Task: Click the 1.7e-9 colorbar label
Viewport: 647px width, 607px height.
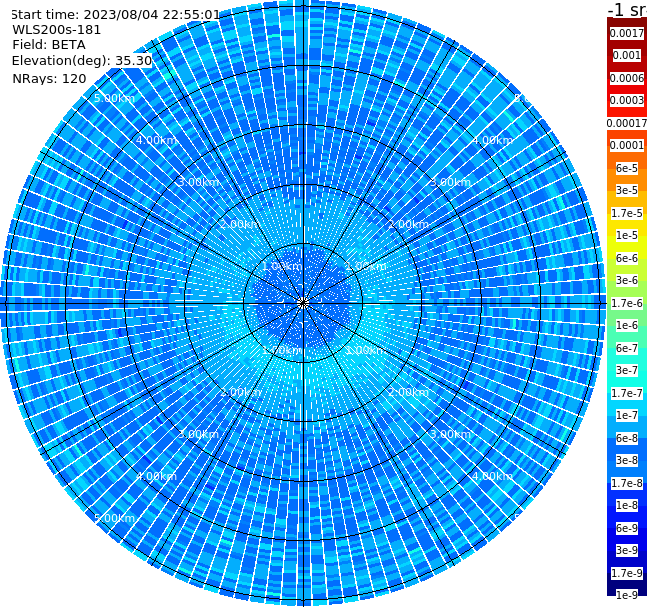Action: pyautogui.click(x=627, y=573)
